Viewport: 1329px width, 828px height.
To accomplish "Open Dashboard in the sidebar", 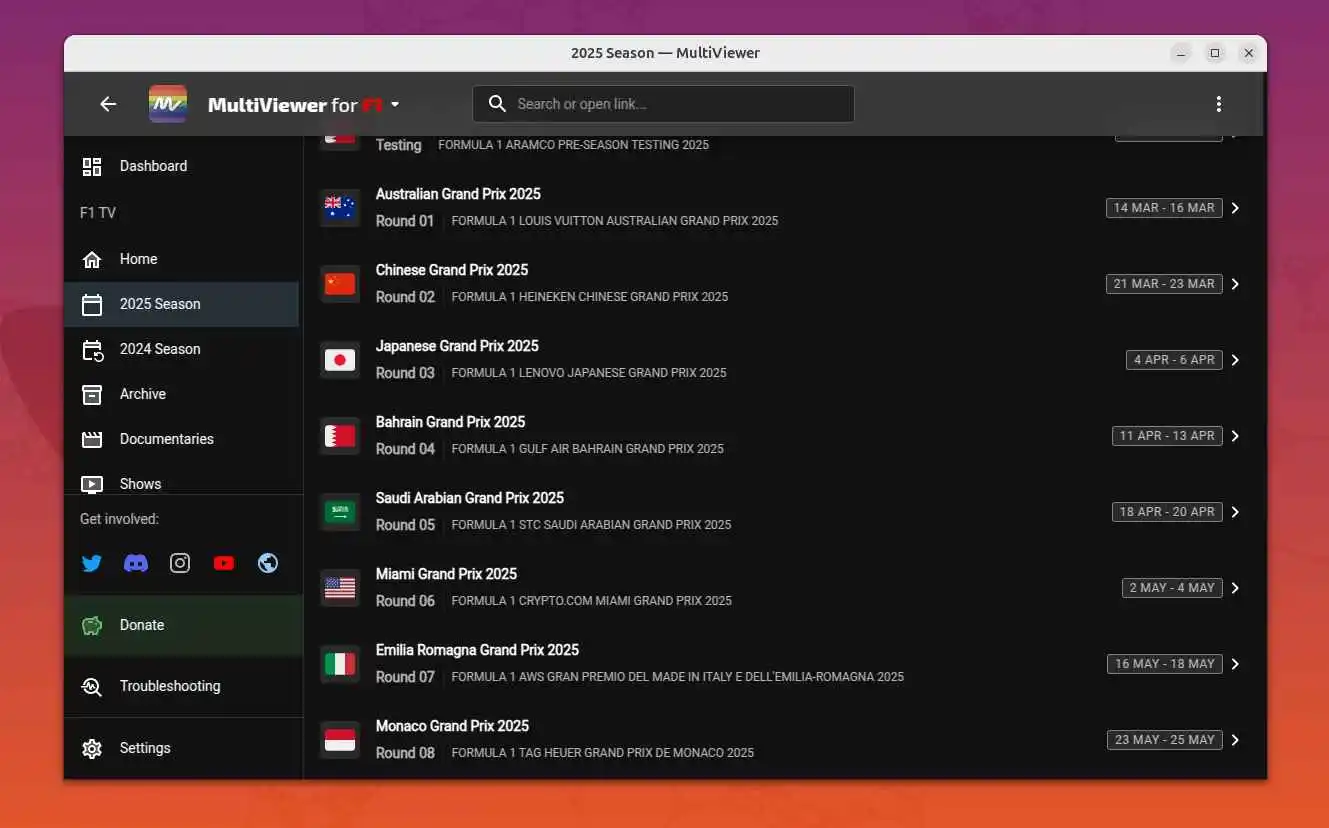I will (x=181, y=166).
